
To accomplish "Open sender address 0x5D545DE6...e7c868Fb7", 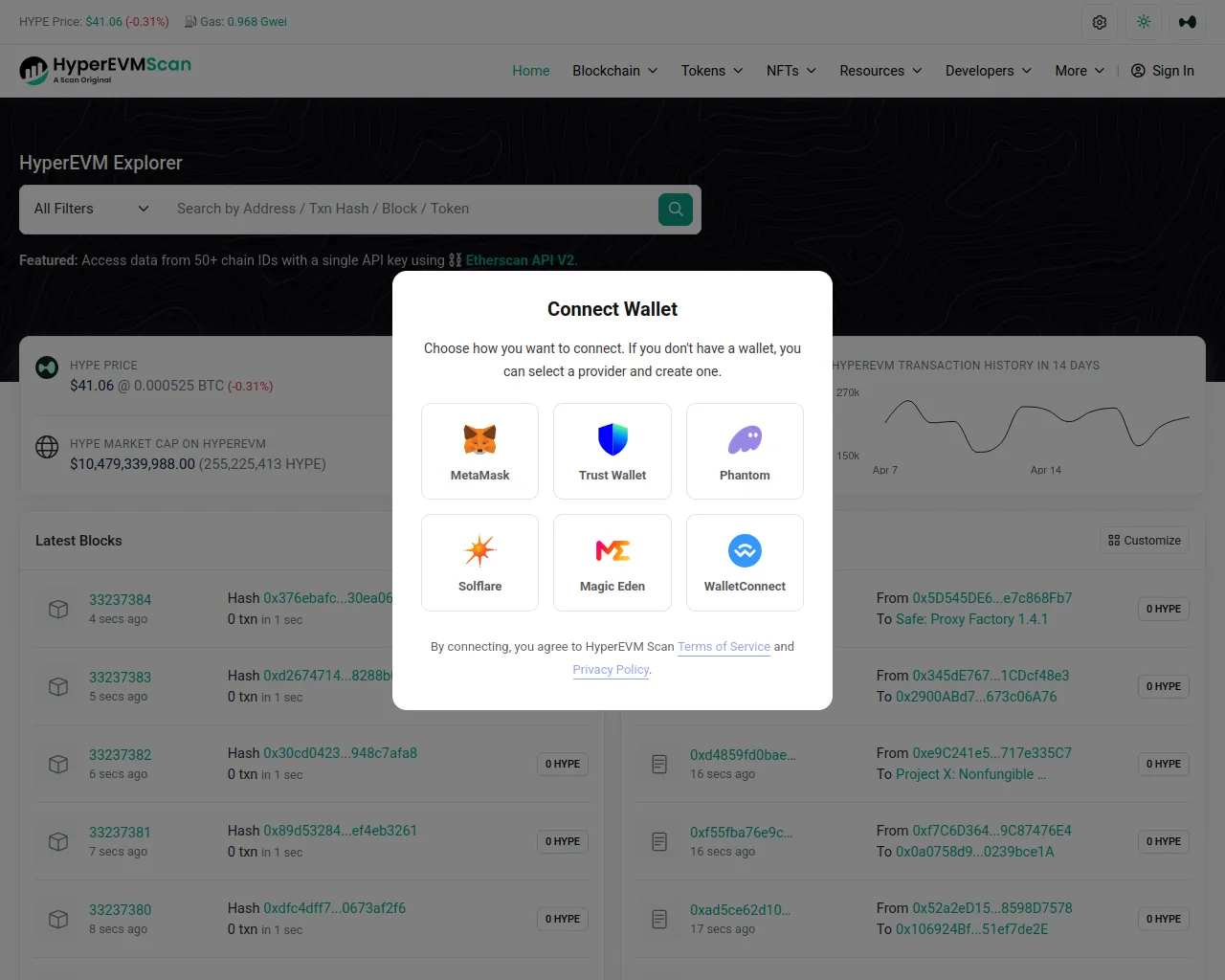I will tap(992, 598).
